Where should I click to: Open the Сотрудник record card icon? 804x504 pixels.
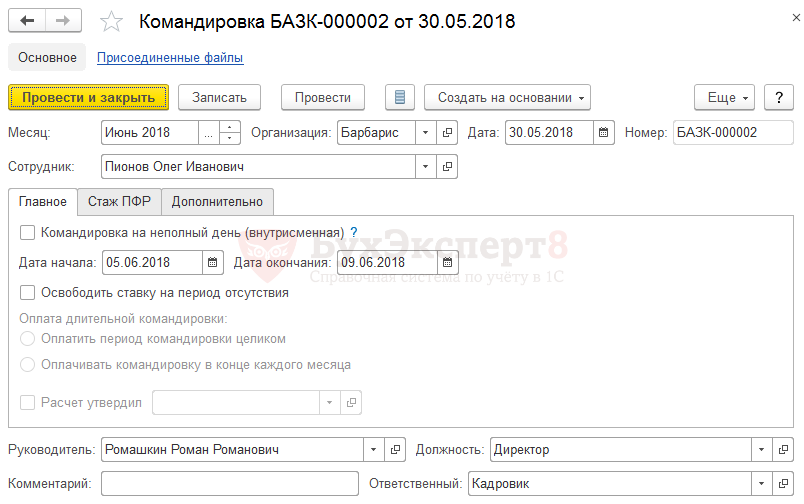click(x=447, y=166)
